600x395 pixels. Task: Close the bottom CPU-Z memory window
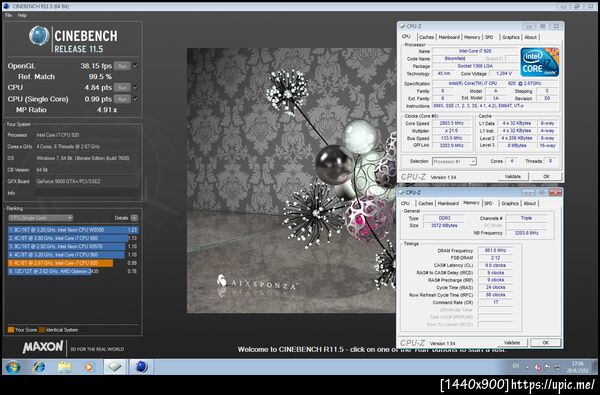pos(555,193)
